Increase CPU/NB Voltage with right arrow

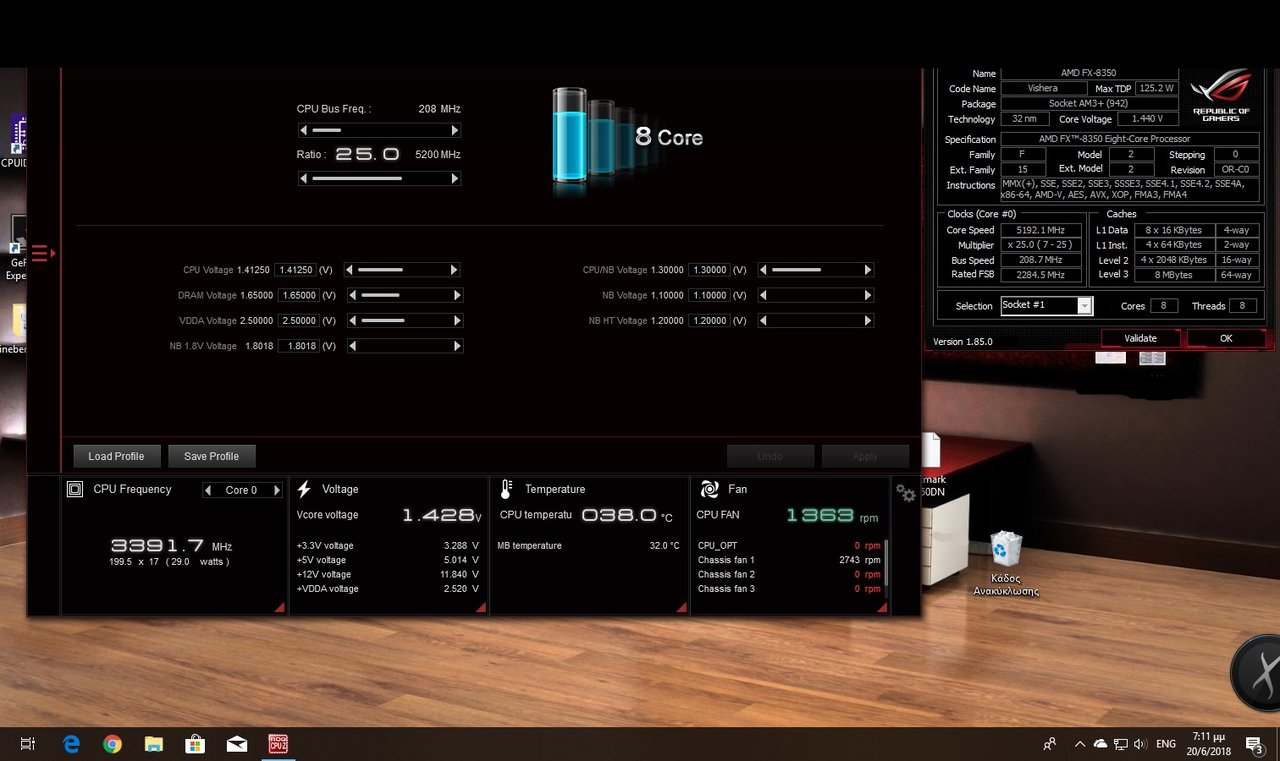pos(868,270)
